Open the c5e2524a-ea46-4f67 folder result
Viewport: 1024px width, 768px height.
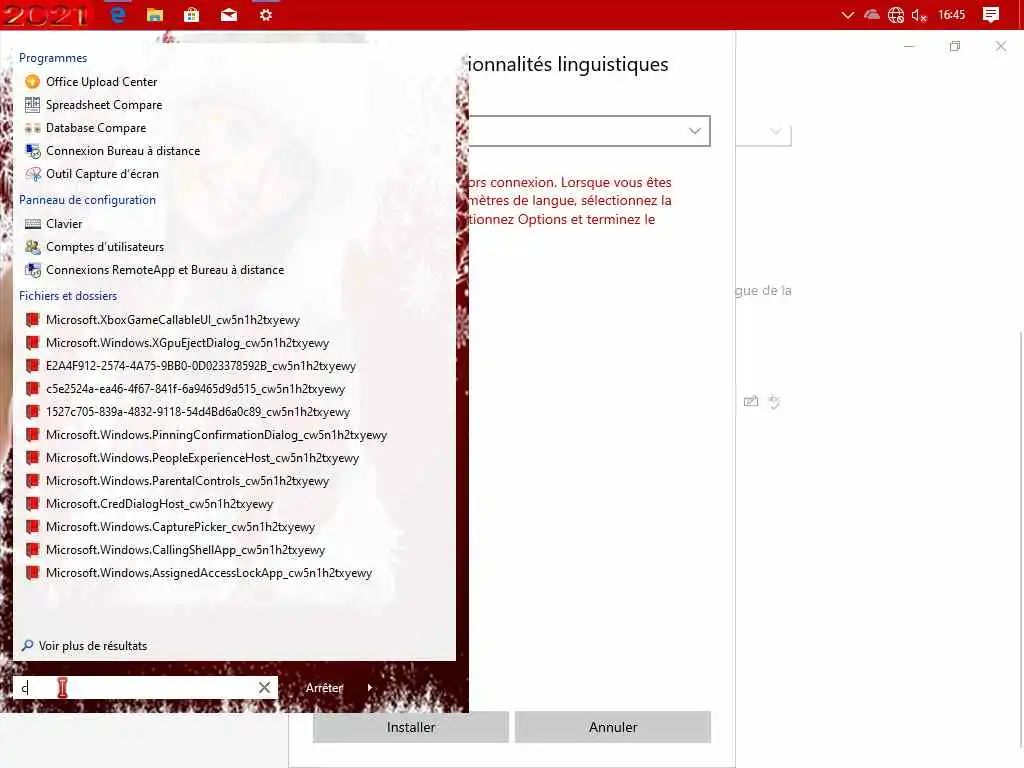coord(195,389)
